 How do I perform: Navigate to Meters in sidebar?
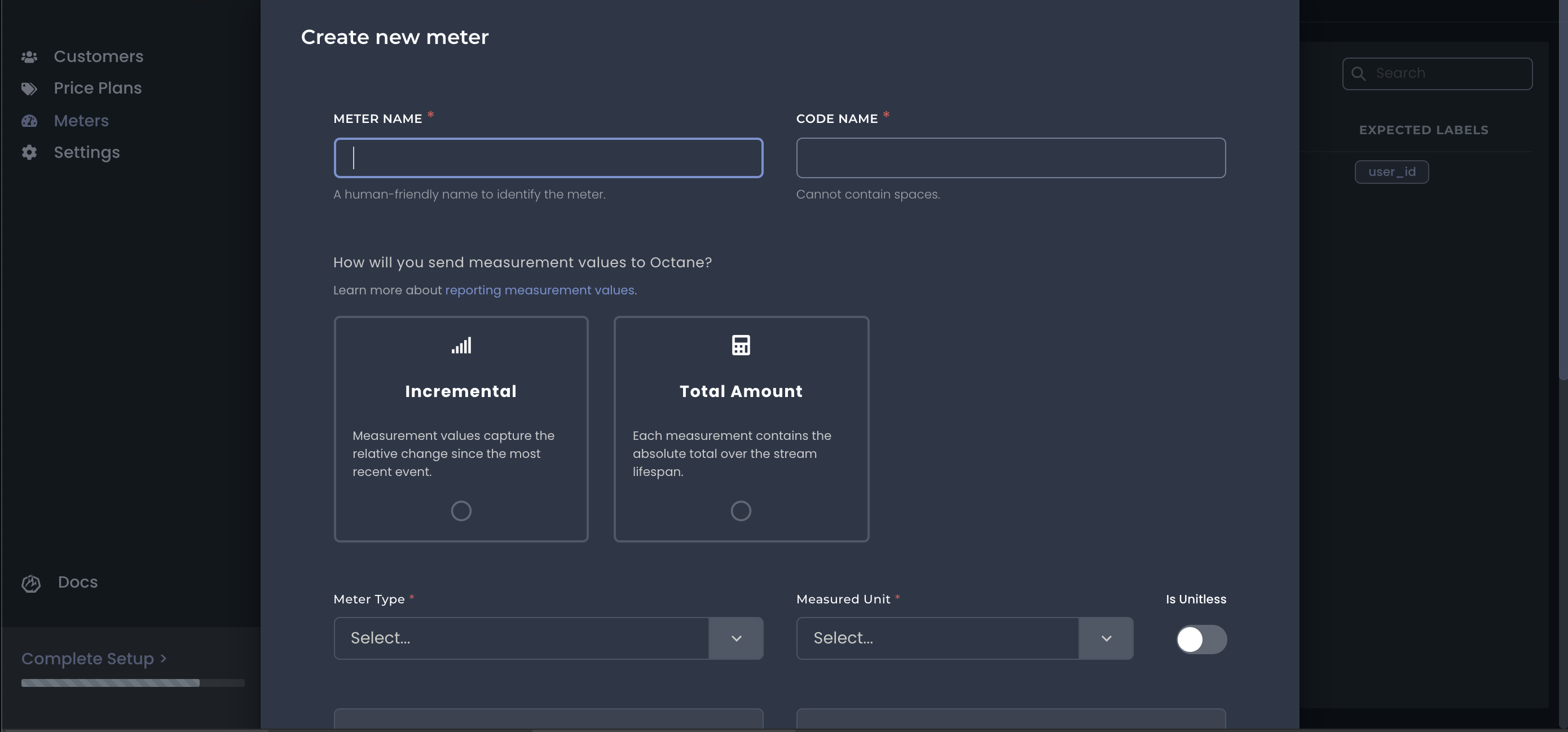[x=81, y=121]
